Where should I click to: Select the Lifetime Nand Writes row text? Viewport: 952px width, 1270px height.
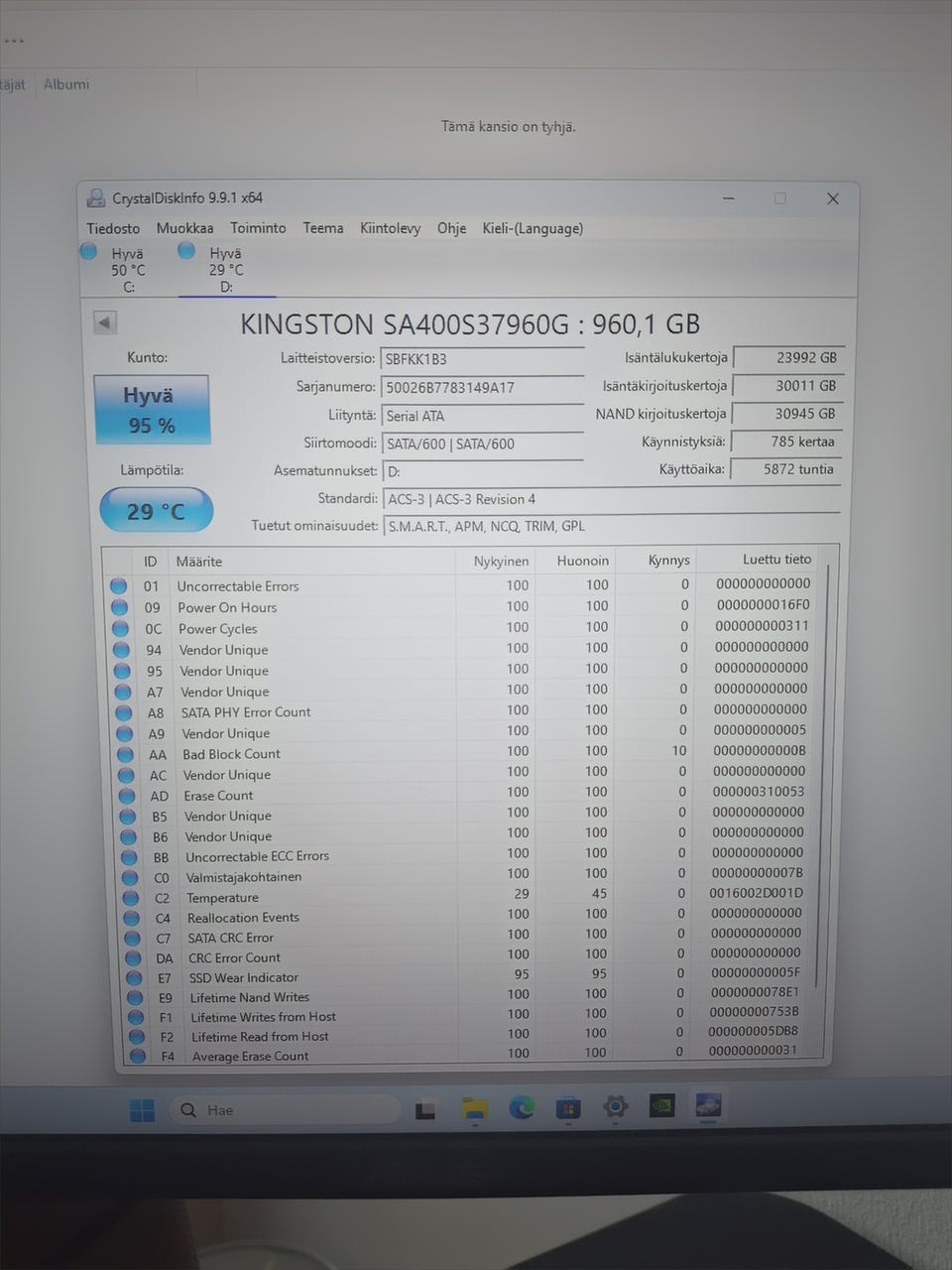[250, 997]
